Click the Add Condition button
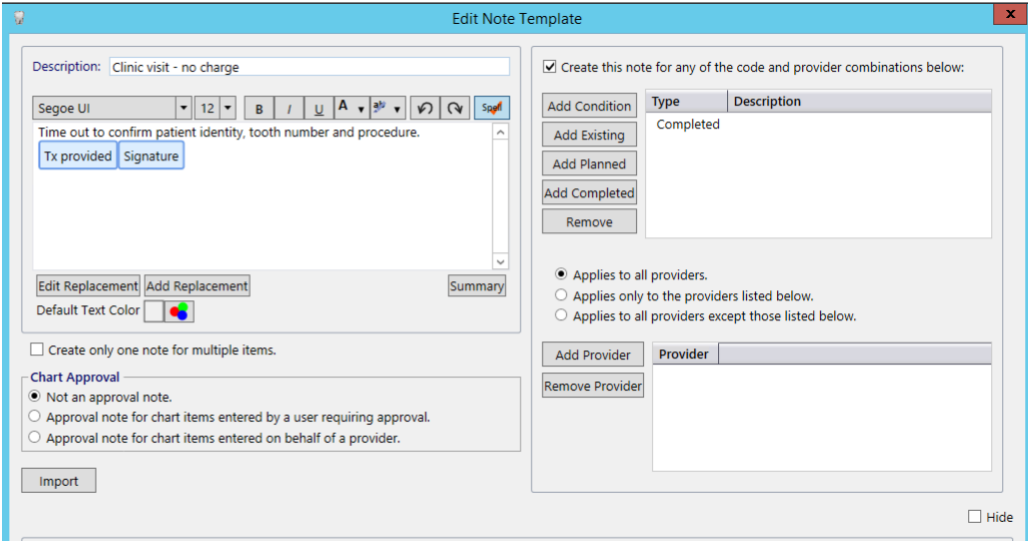The image size is (1032, 542). (x=589, y=106)
